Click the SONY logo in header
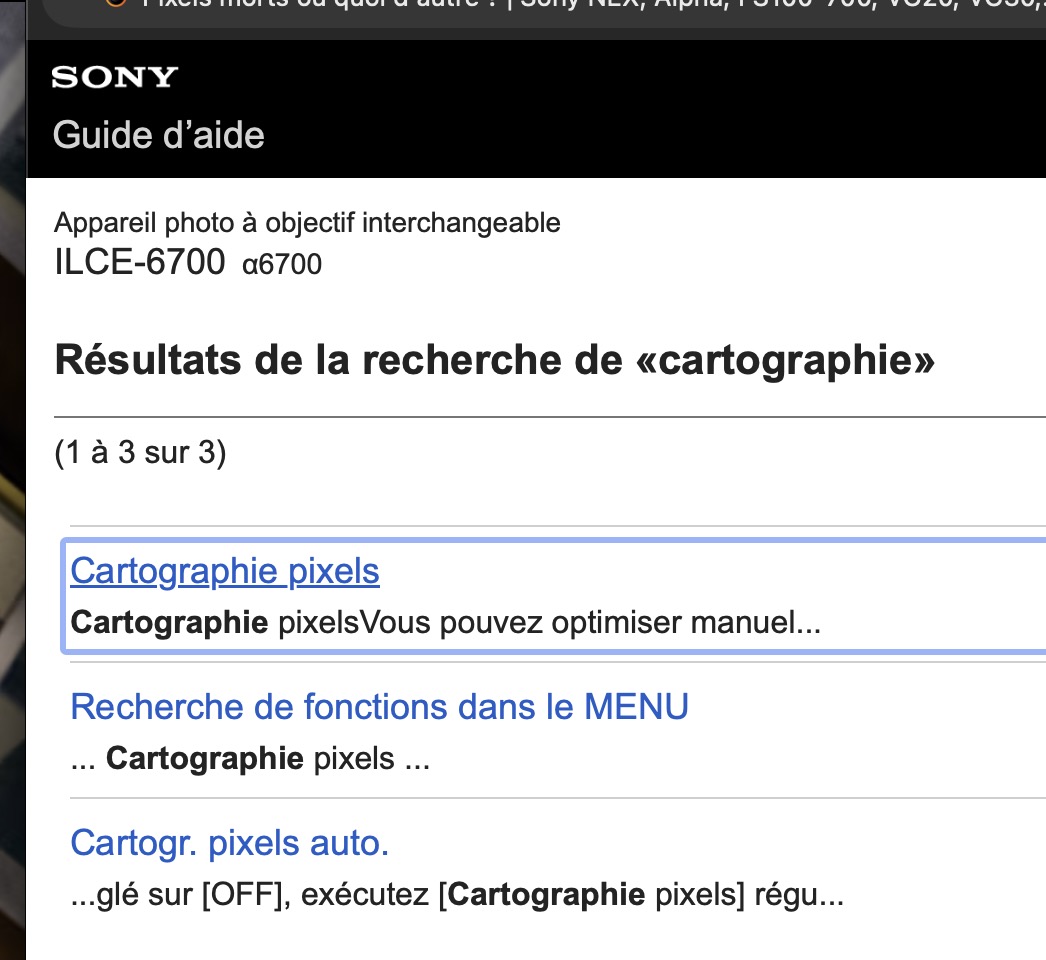 point(114,77)
